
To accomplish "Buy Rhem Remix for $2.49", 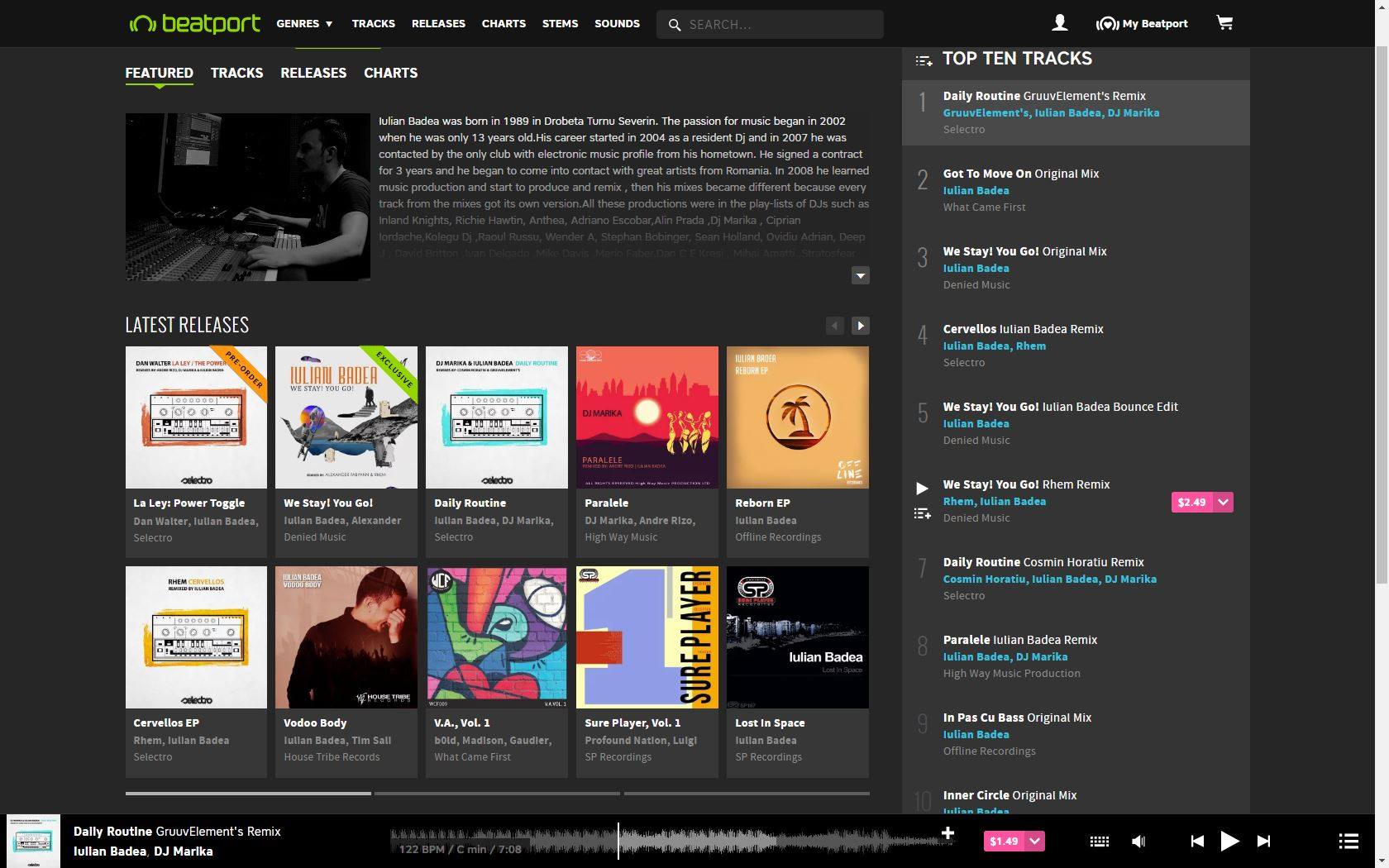I will (1191, 502).
